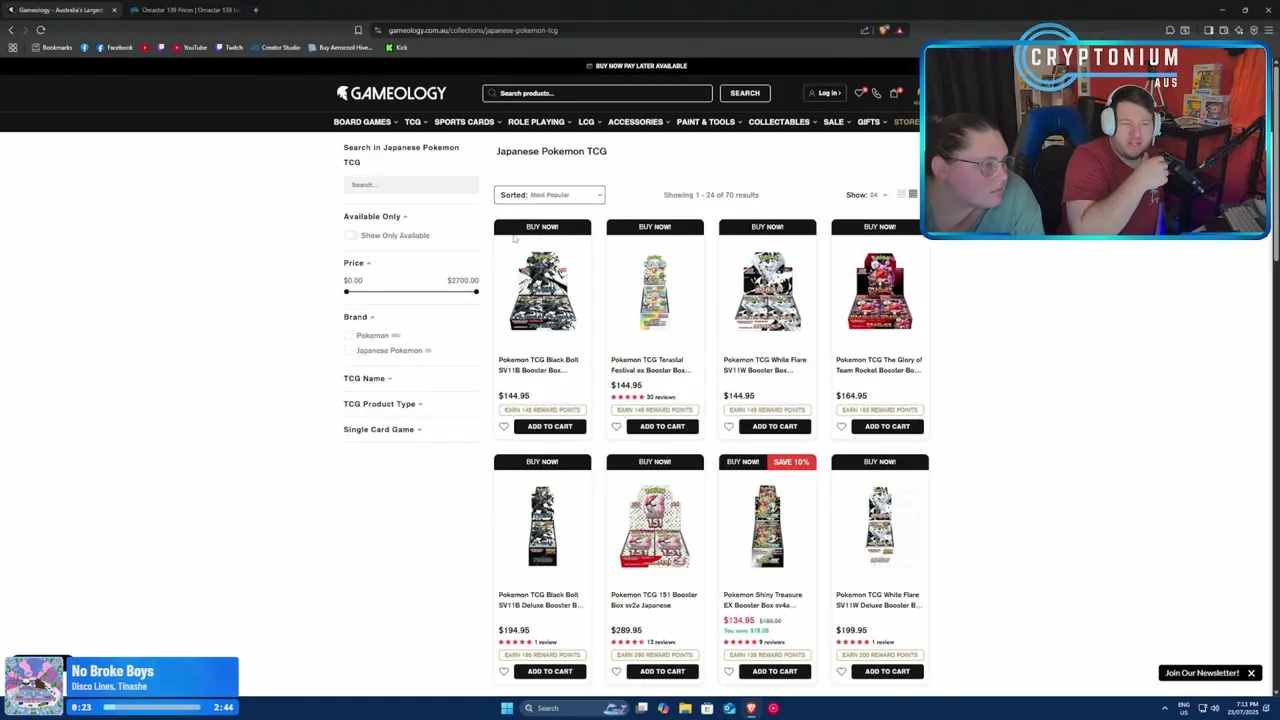Image resolution: width=1280 pixels, height=720 pixels.
Task: Wishlist the Terastal Festival ex Booster Box
Action: tap(616, 426)
